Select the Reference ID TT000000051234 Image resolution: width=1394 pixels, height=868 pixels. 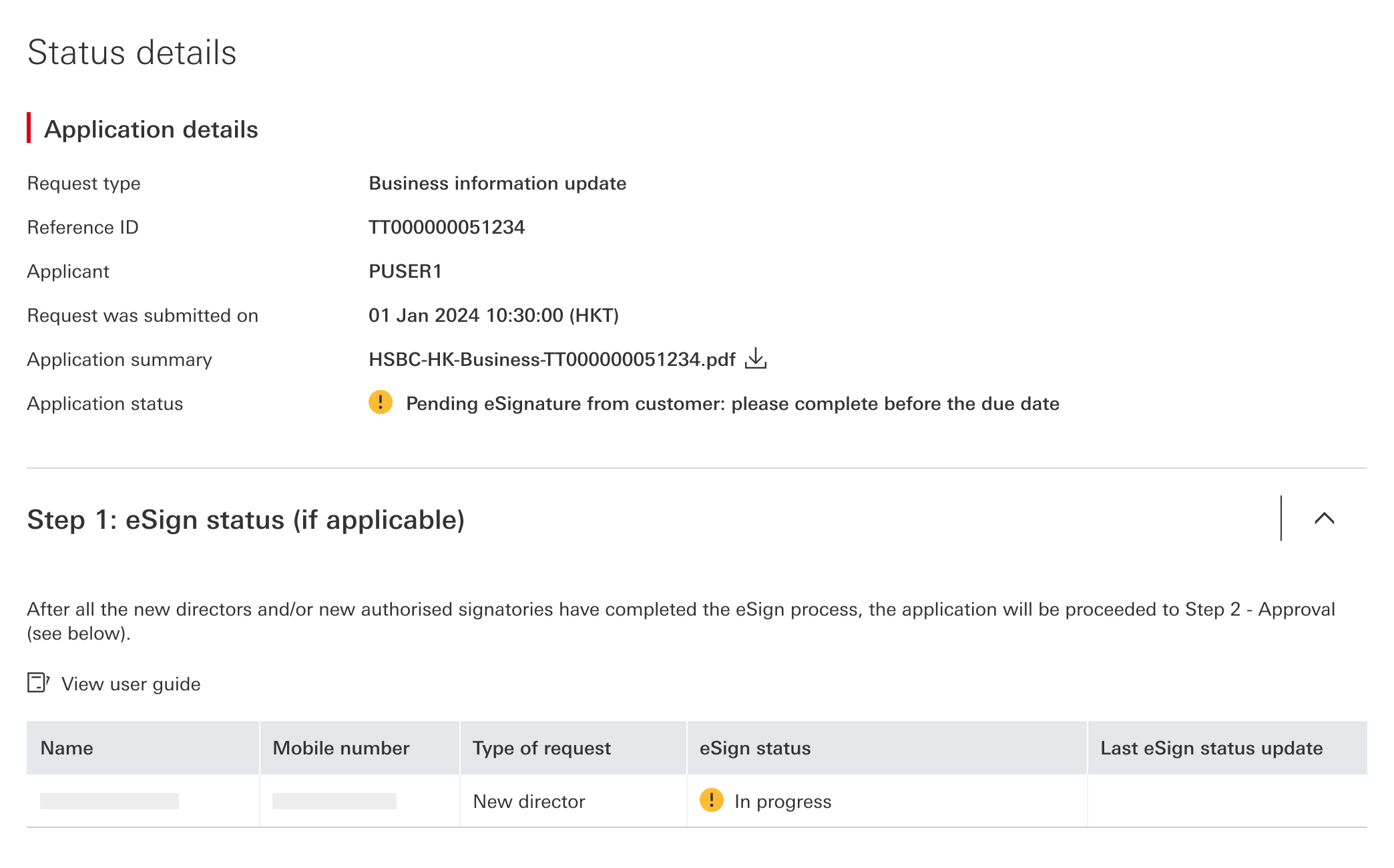(x=447, y=227)
